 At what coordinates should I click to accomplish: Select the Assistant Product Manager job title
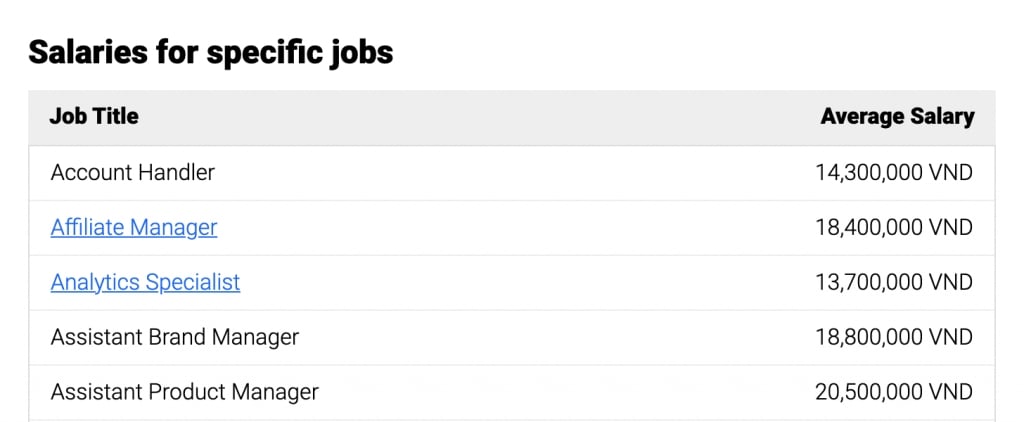[184, 392]
